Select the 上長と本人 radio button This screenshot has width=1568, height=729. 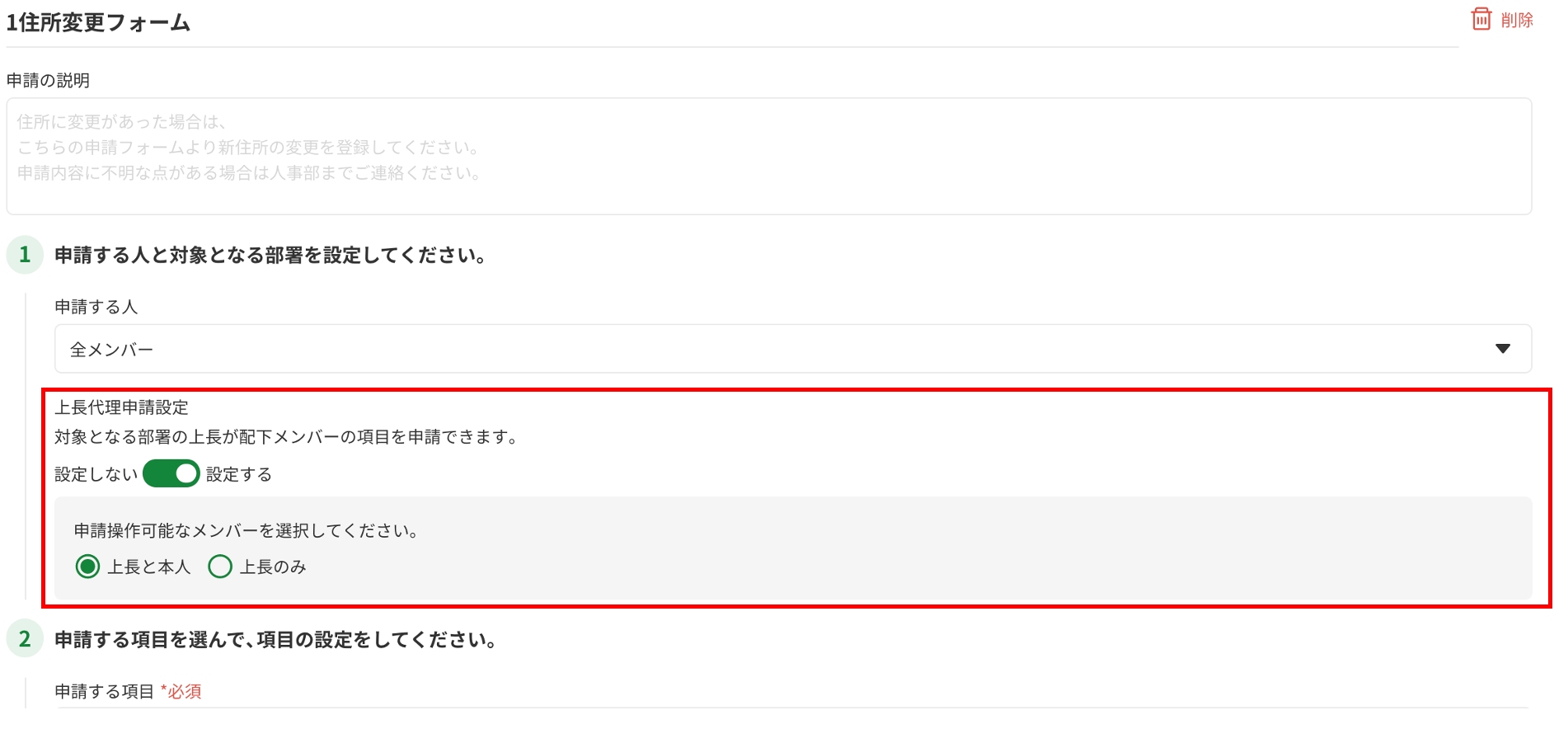pyautogui.click(x=87, y=567)
